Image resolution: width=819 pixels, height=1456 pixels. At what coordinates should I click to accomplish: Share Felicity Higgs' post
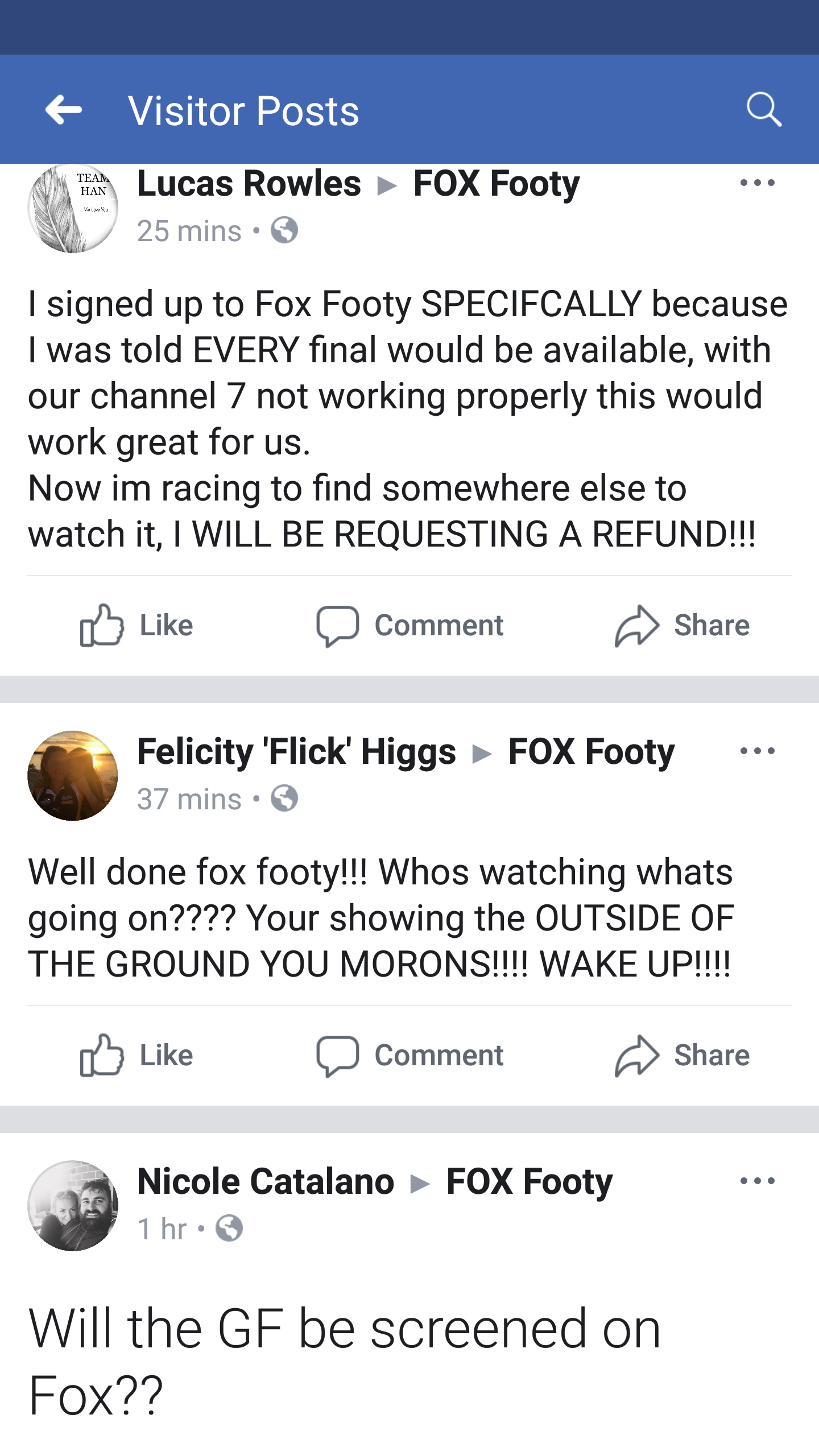tap(682, 1056)
